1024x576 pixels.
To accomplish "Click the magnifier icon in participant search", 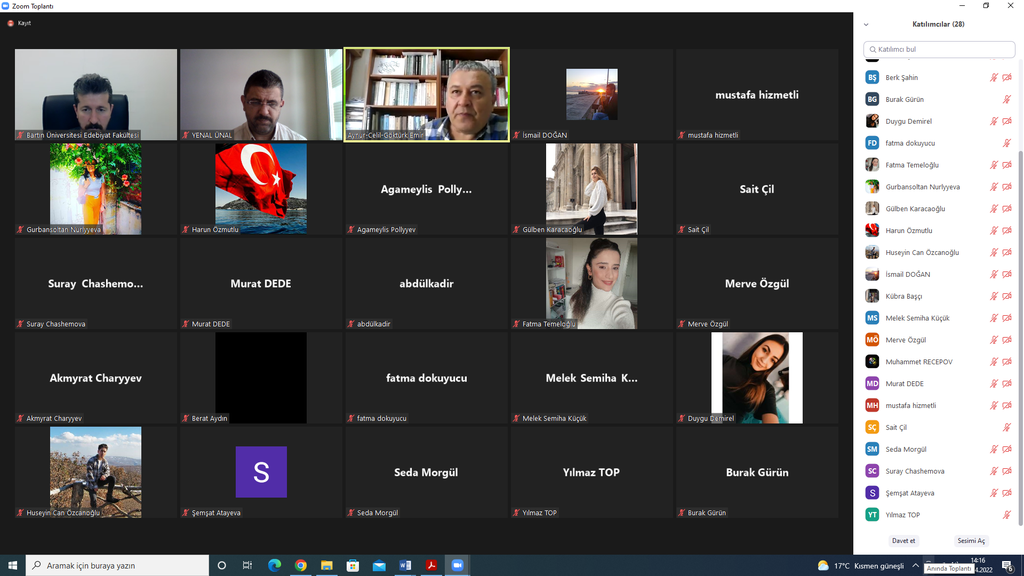I will point(872,49).
